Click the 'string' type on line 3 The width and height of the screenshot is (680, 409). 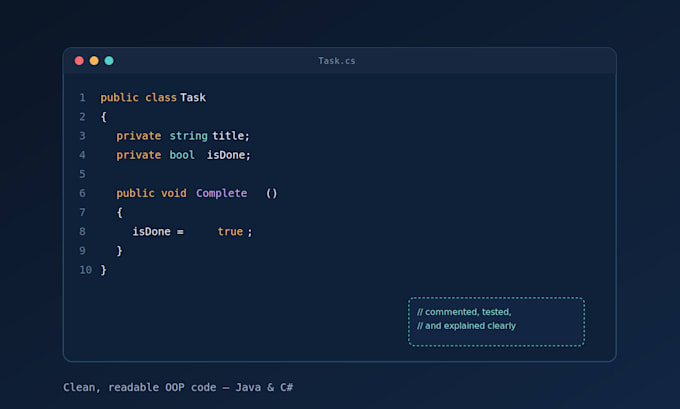[x=188, y=136]
